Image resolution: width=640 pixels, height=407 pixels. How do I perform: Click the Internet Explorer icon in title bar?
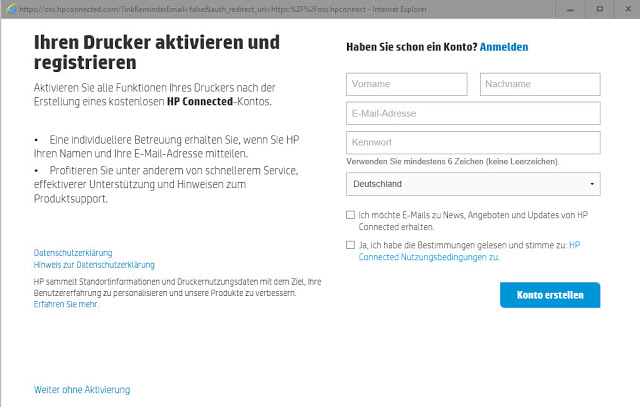[11, 9]
